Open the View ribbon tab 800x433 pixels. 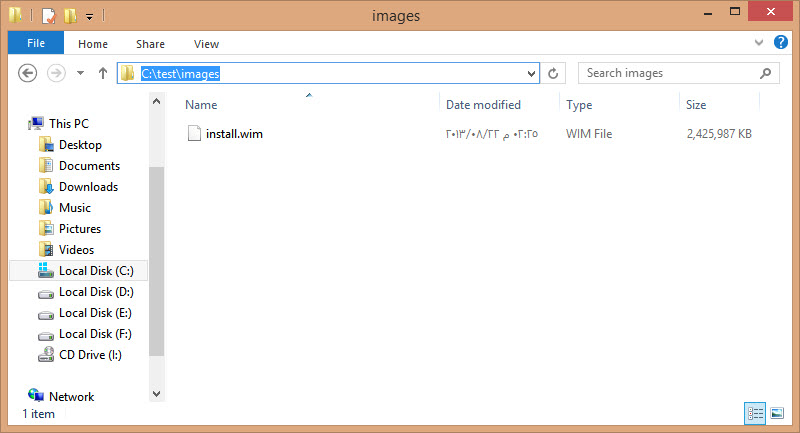[x=207, y=44]
